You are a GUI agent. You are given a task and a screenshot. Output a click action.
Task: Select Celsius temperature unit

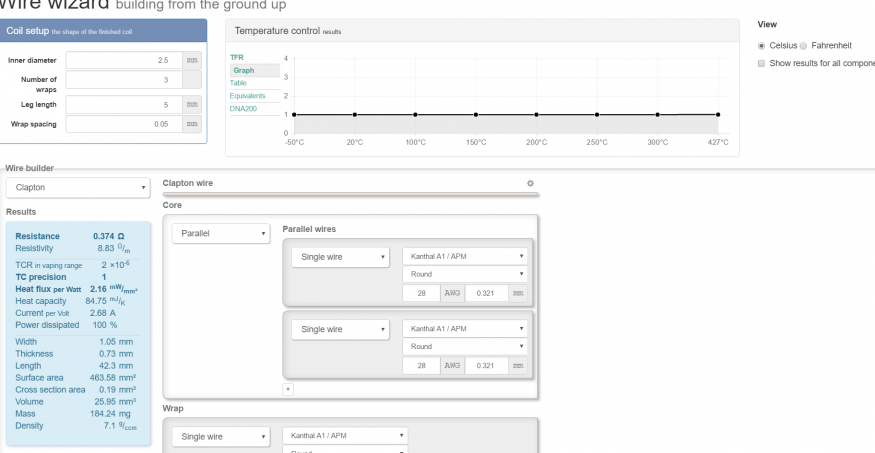pos(761,46)
